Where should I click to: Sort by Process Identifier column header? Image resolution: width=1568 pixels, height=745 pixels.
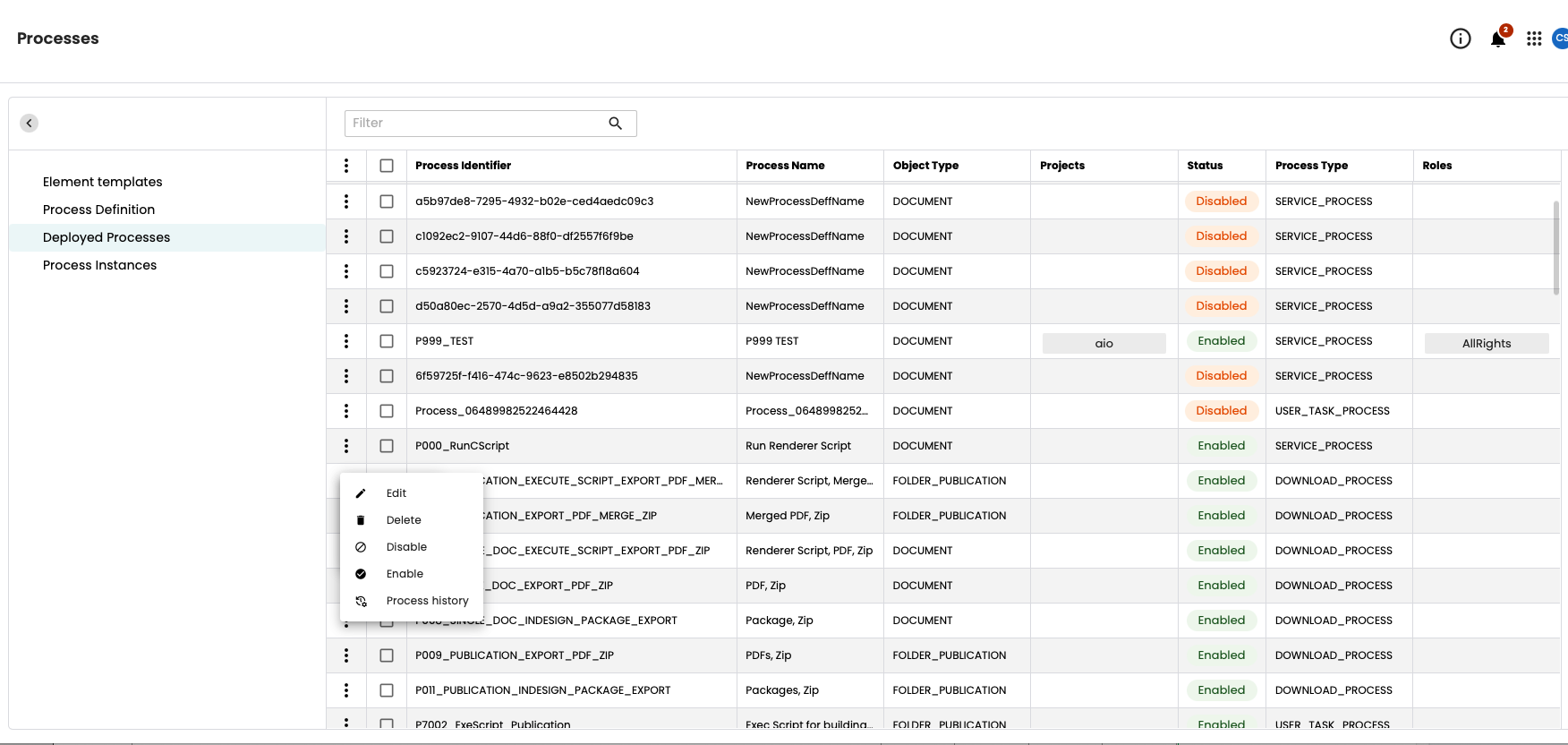[x=464, y=166]
